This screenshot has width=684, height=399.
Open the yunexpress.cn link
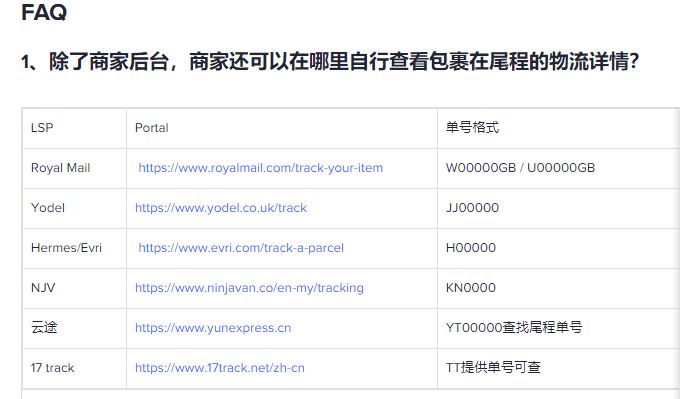pyautogui.click(x=213, y=328)
